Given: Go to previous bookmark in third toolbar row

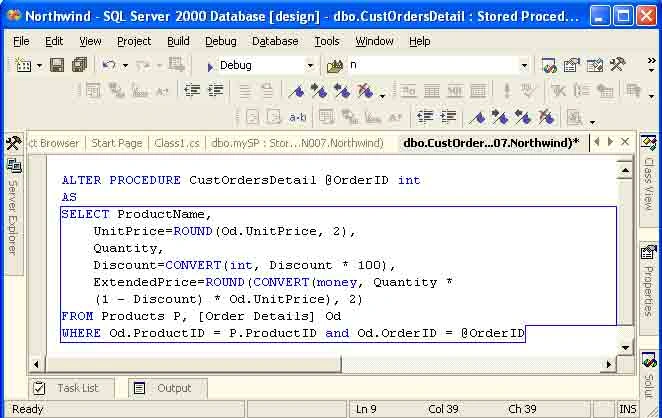Looking at the screenshot, I should [x=523, y=117].
